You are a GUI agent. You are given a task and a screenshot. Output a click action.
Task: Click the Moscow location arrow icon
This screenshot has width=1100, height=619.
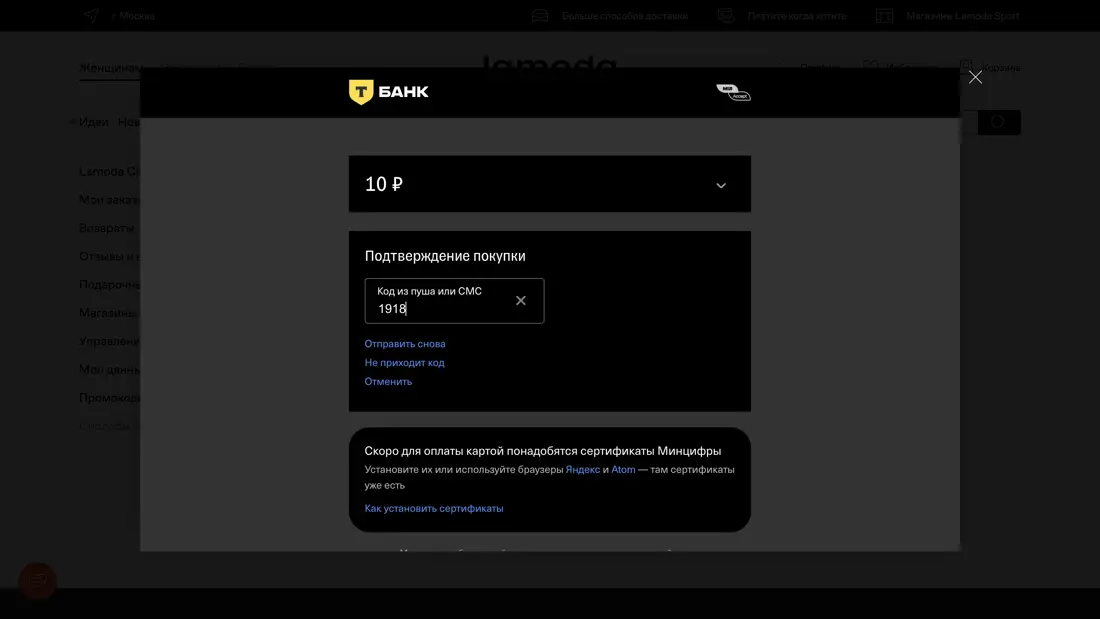point(91,15)
